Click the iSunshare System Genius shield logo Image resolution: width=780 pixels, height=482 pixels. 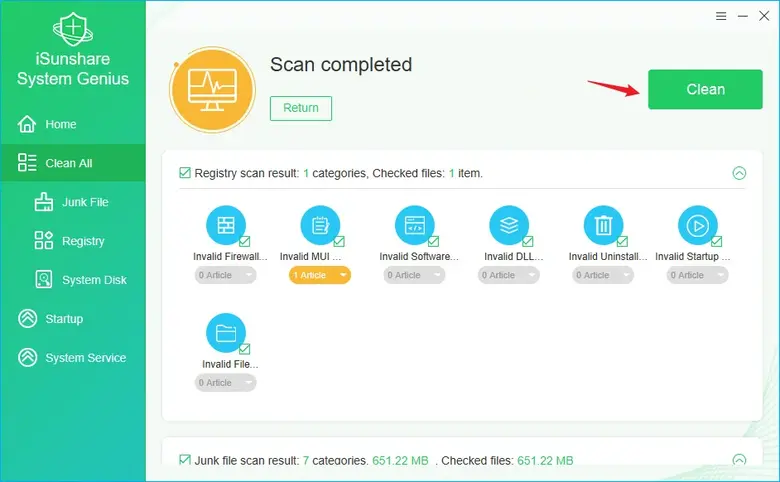[73, 29]
